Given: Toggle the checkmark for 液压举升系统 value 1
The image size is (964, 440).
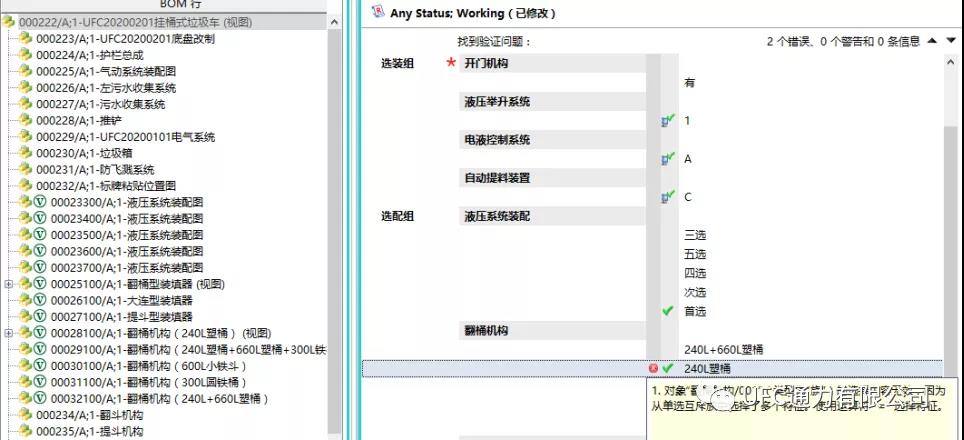Looking at the screenshot, I should [x=668, y=121].
